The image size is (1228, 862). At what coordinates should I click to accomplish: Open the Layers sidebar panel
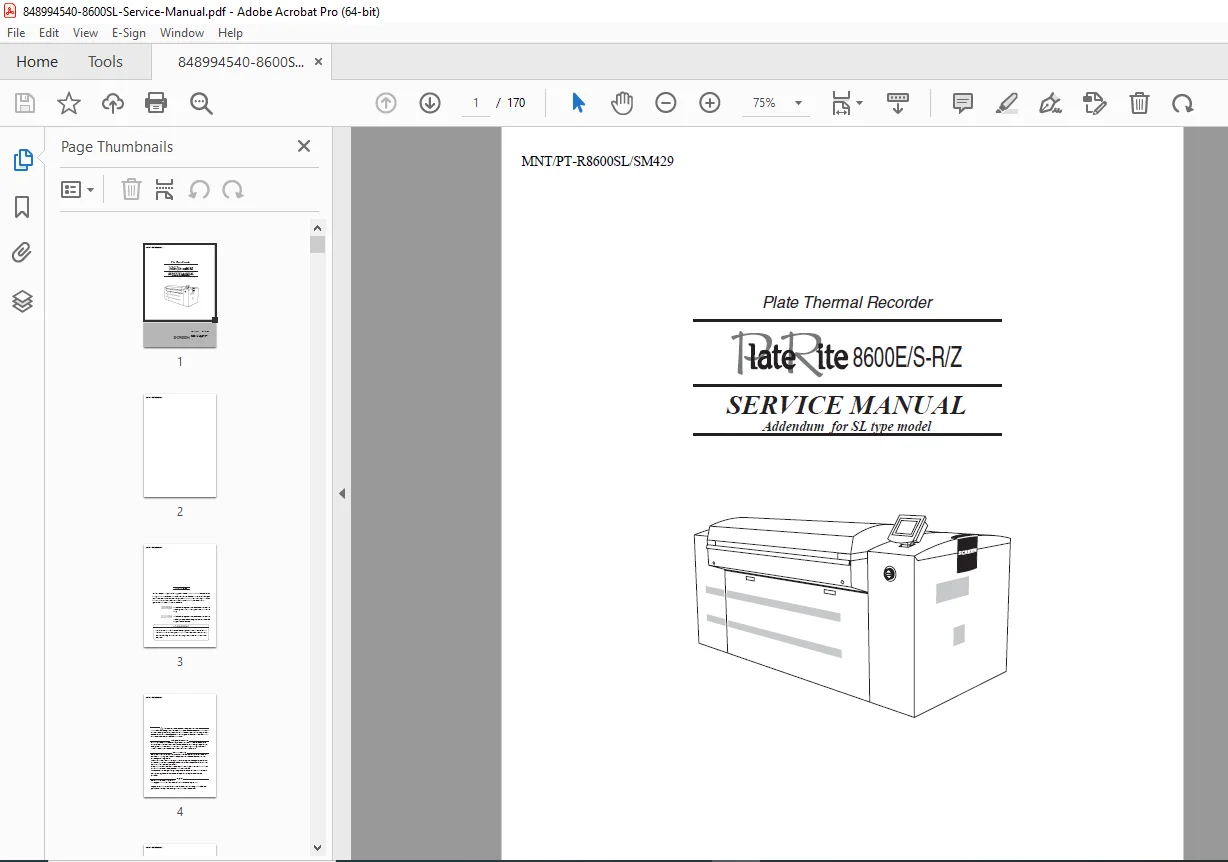click(22, 301)
